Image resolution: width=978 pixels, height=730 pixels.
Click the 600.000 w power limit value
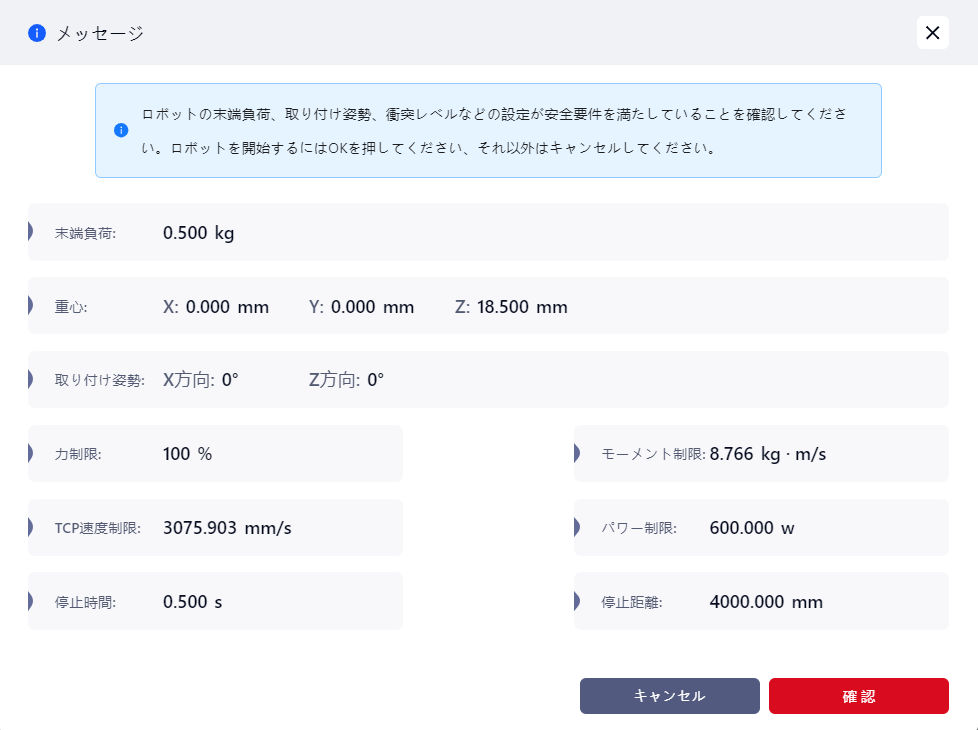[x=751, y=528]
